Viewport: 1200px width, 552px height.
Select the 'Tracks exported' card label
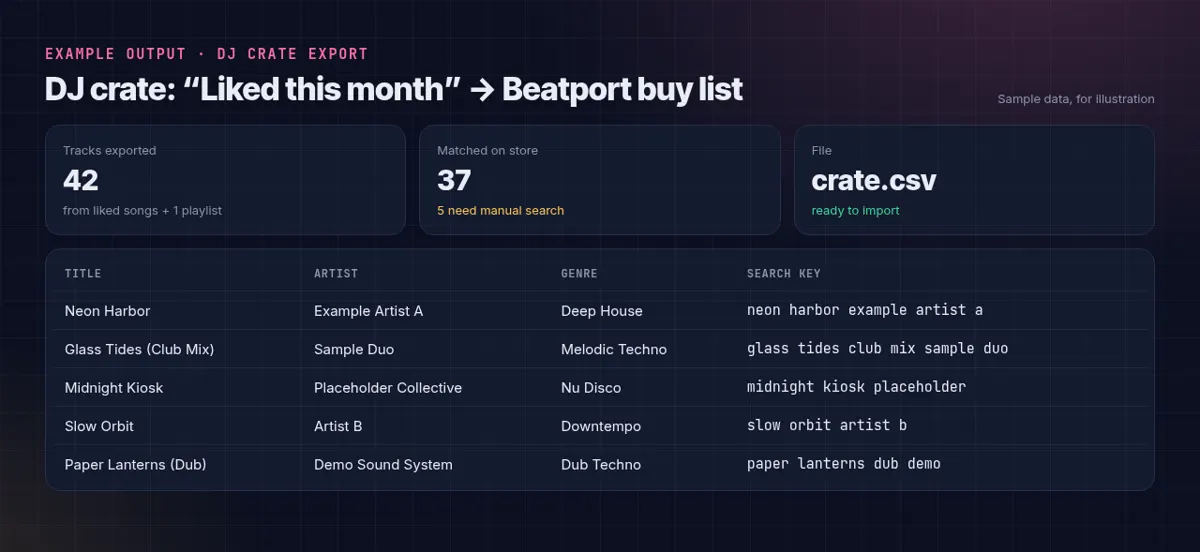click(110, 151)
